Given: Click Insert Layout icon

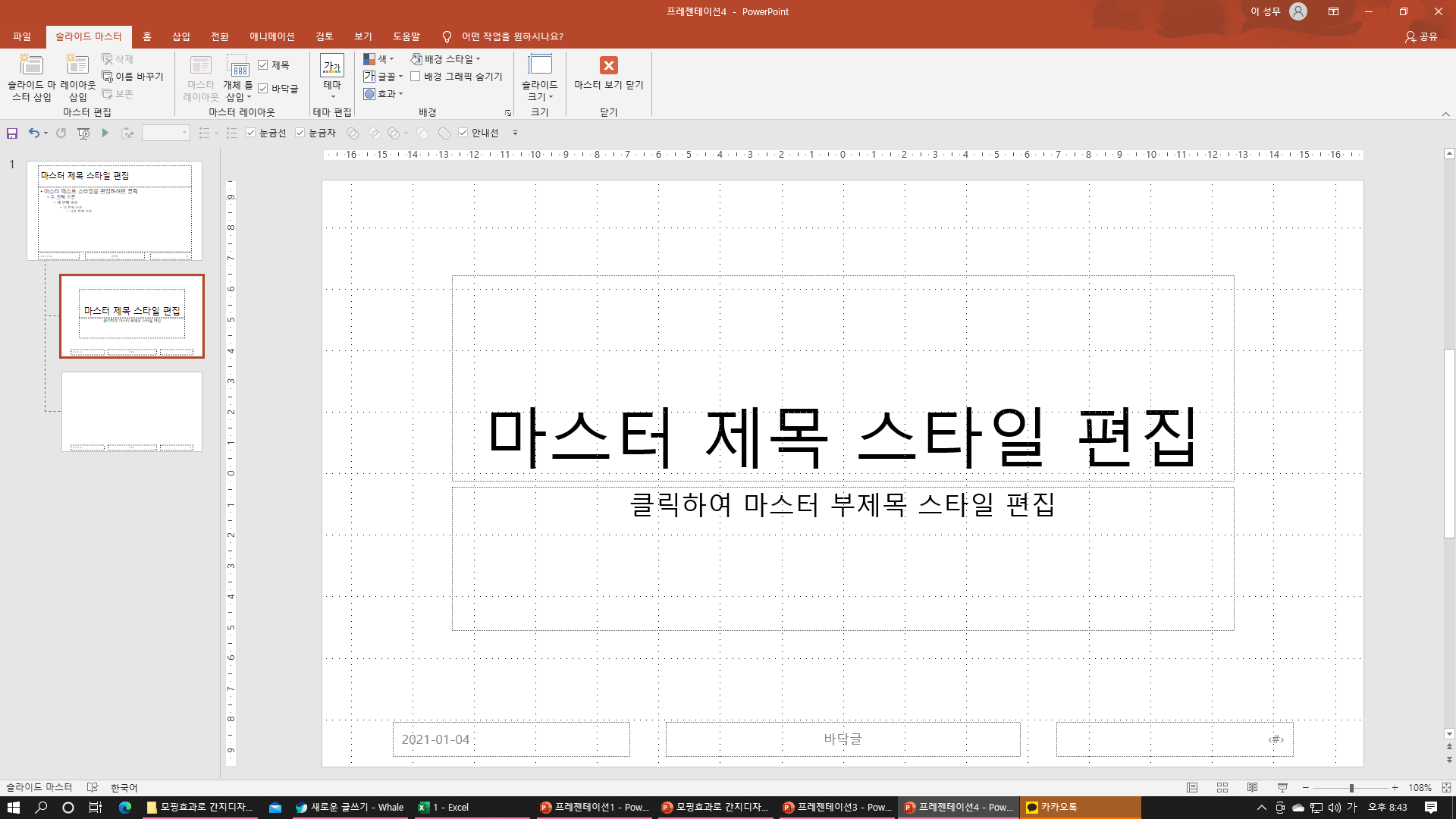Looking at the screenshot, I should coord(77,66).
